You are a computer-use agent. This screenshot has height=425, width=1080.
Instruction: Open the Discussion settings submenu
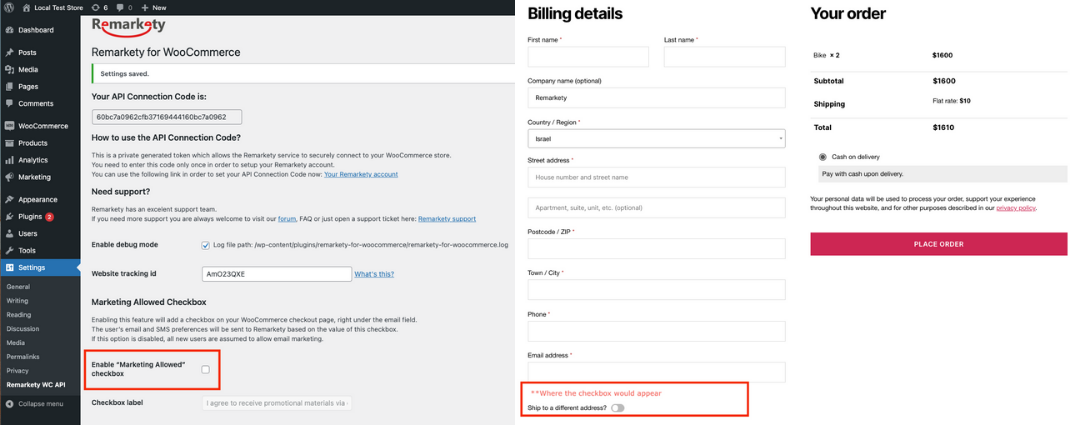[23, 329]
